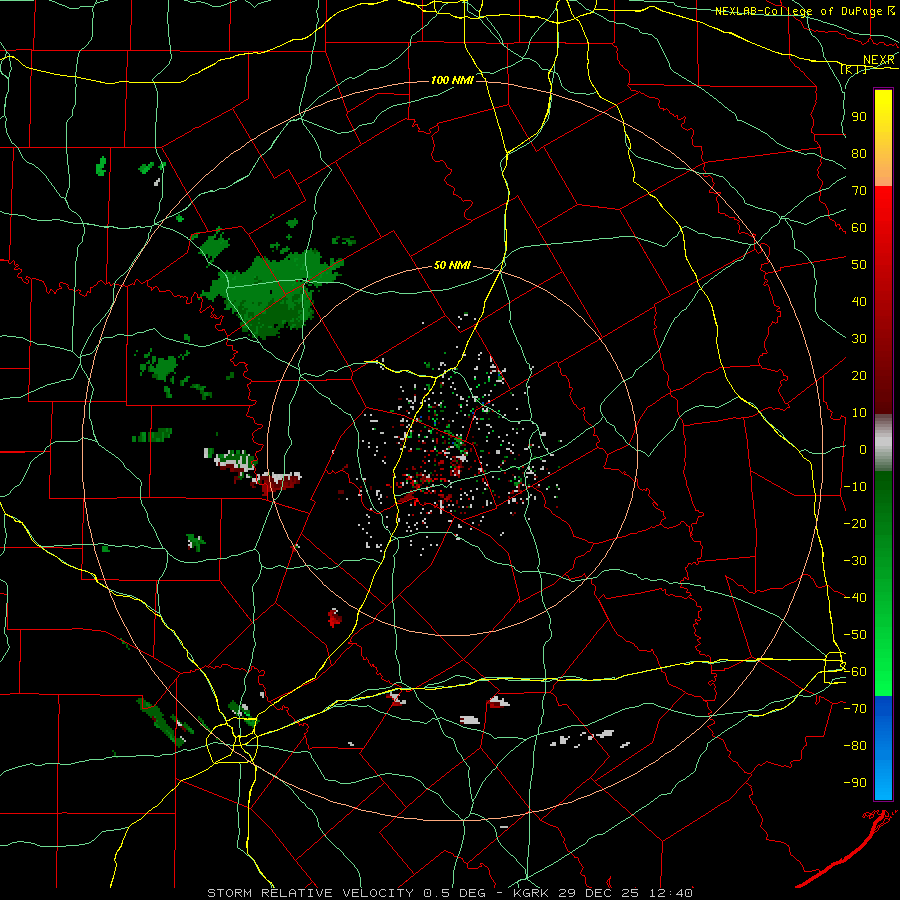Click the '-20' value on velocity scale
The image size is (900, 900).
(x=855, y=524)
